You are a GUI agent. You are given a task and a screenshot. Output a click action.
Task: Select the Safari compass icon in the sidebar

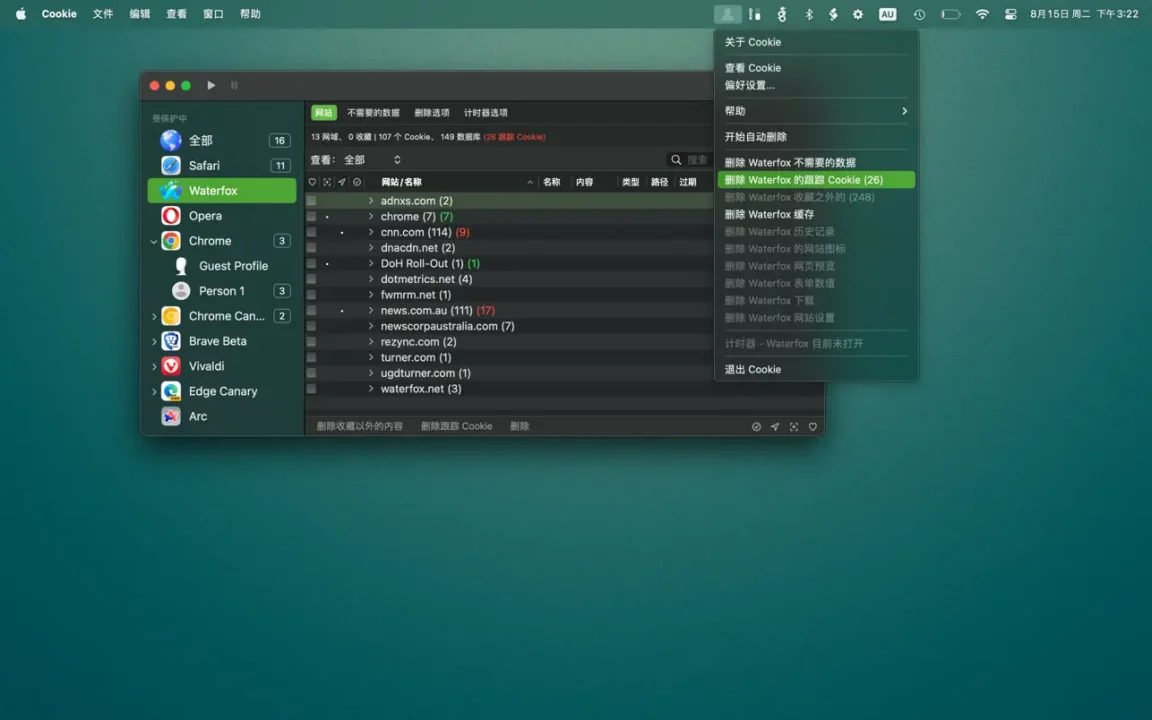click(171, 165)
